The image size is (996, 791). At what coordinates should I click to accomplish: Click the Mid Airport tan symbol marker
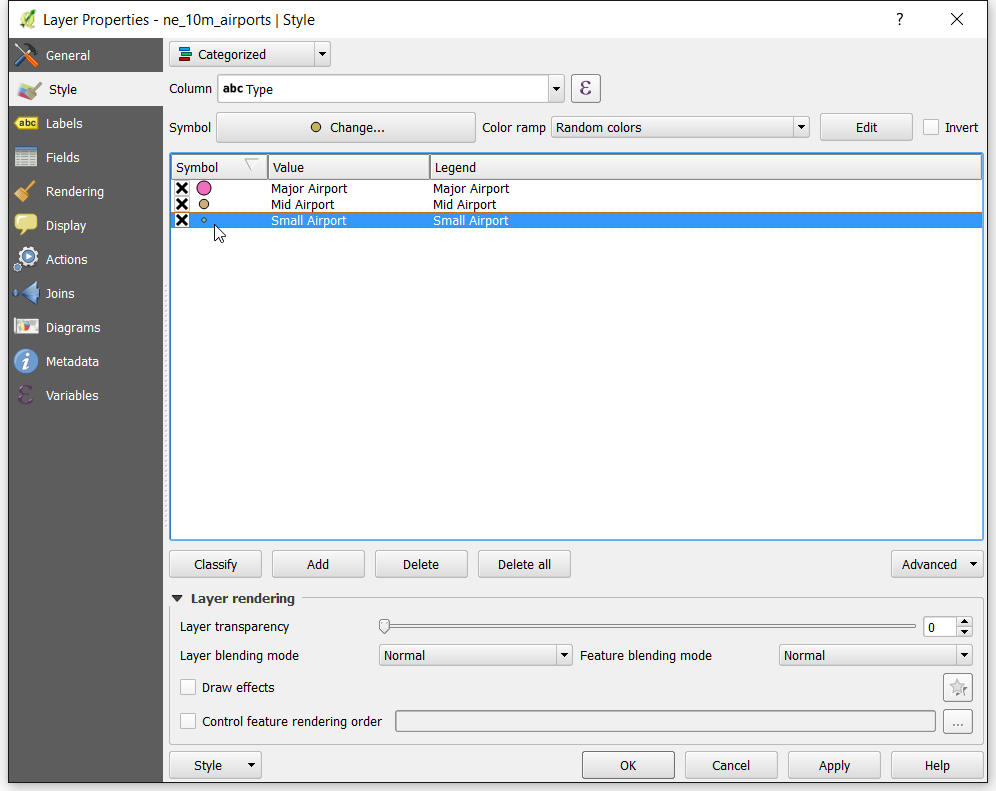pos(204,204)
